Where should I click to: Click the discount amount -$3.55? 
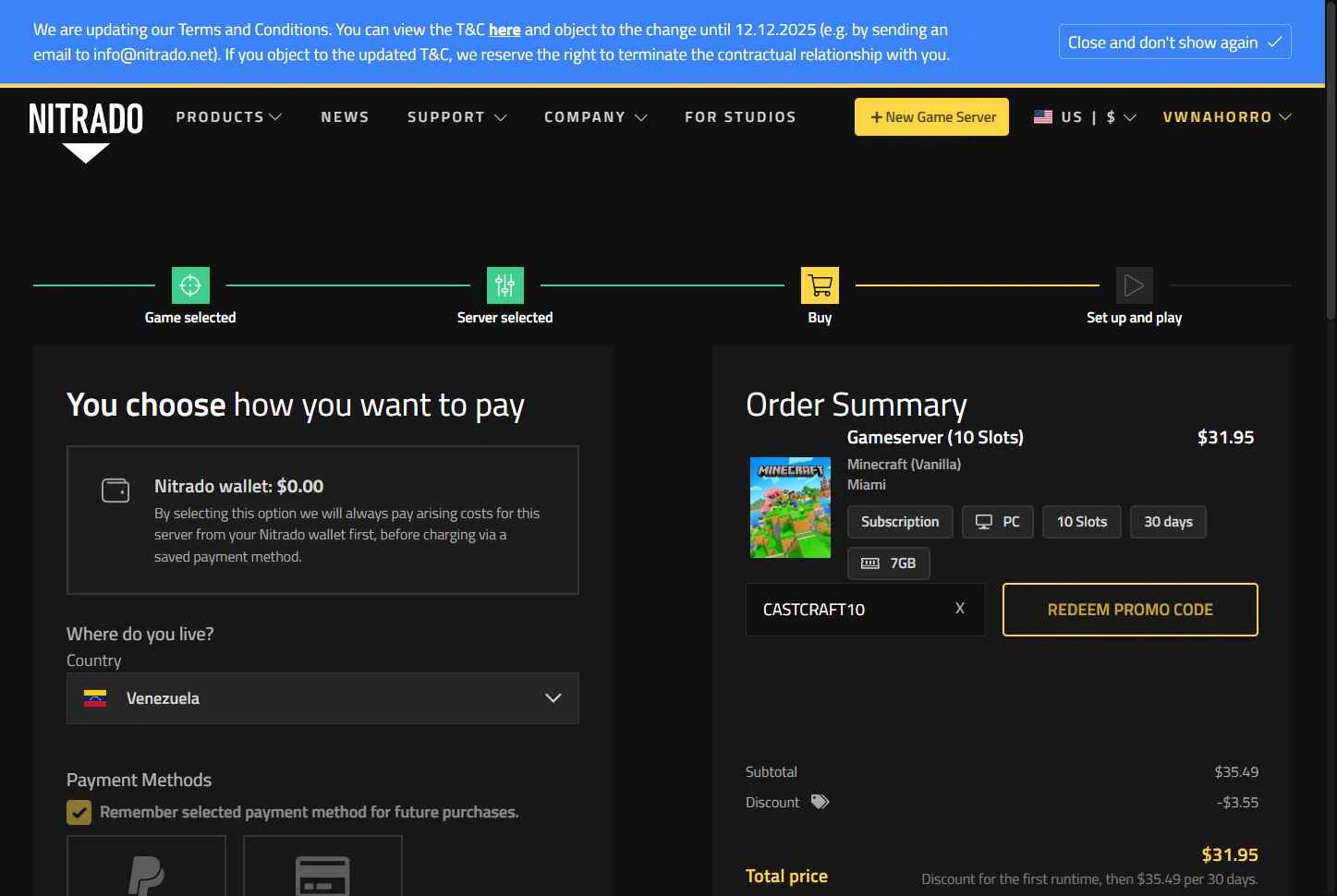pyautogui.click(x=1237, y=802)
